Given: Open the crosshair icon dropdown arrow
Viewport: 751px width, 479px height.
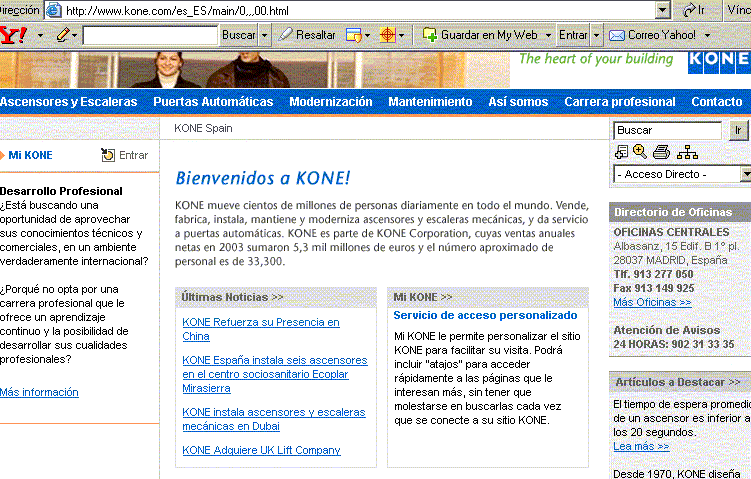Looking at the screenshot, I should [401, 35].
